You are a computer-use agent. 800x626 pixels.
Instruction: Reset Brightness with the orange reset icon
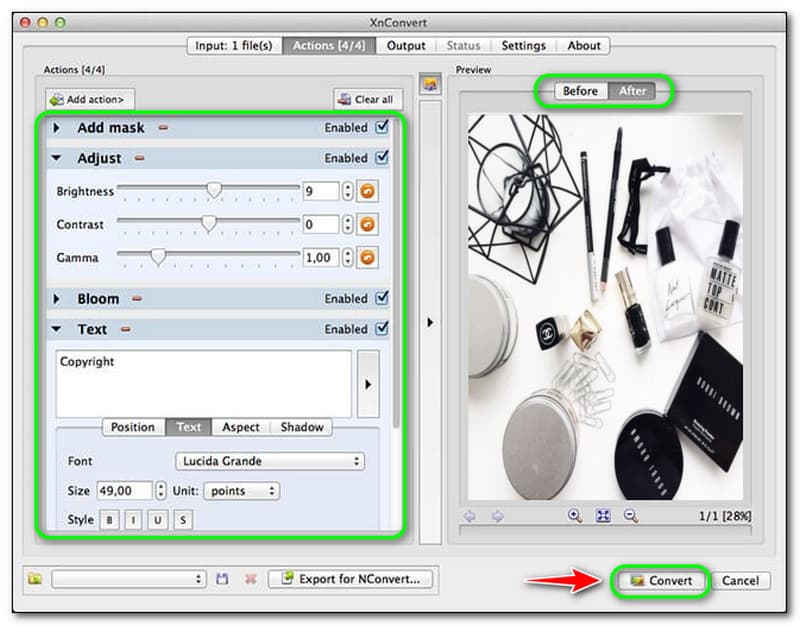point(367,191)
